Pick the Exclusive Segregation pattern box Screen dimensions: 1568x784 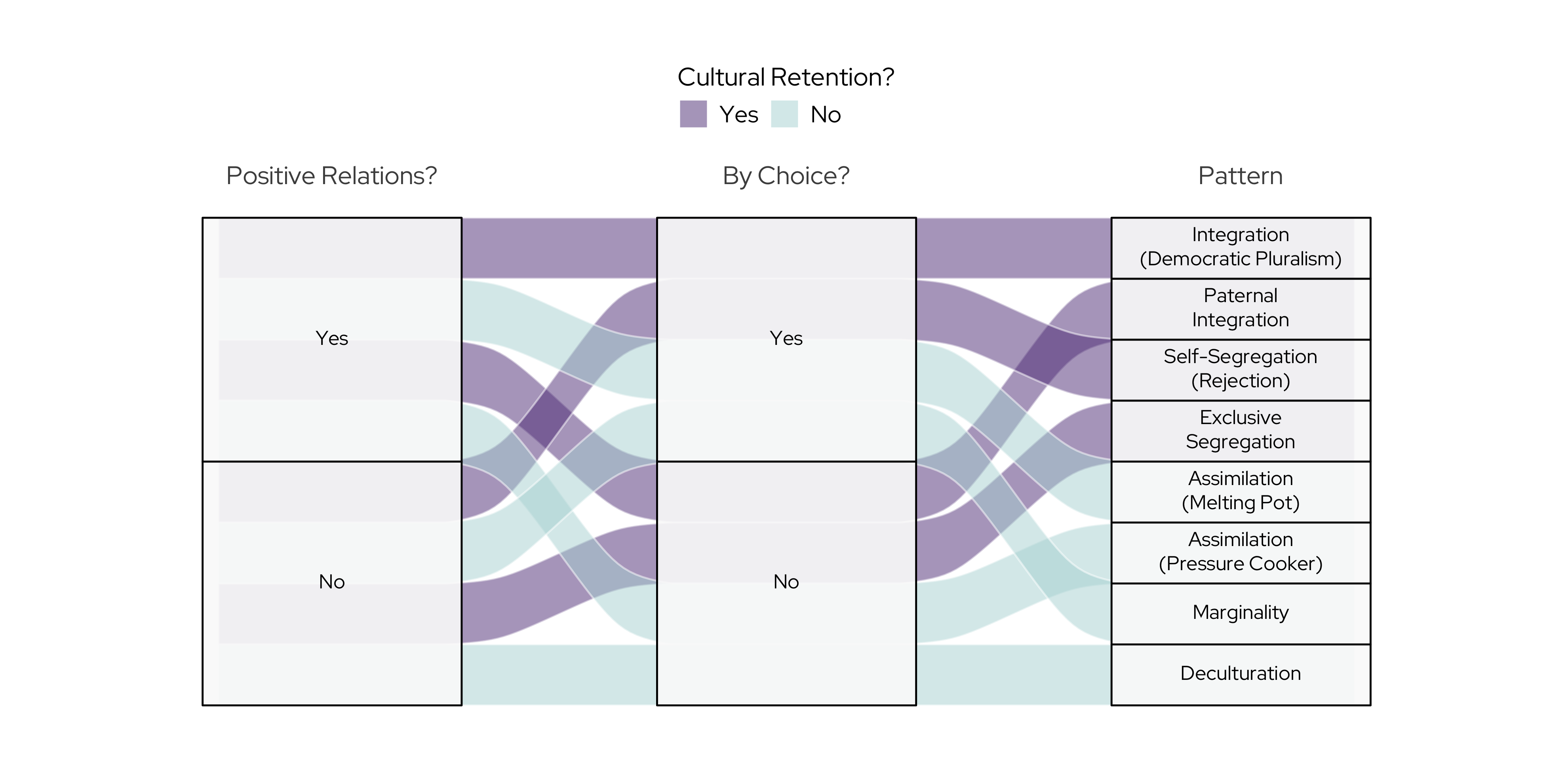(1240, 430)
